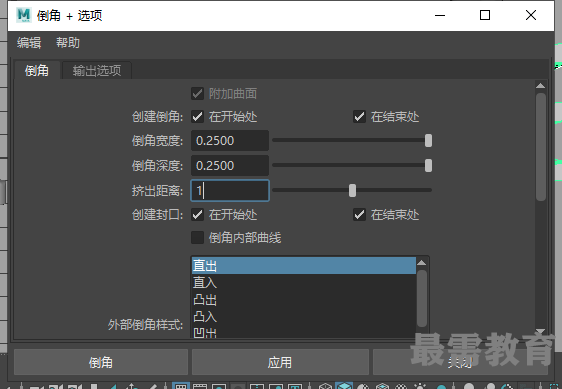Select 凸出 in the bevel style list
Viewport: 562px width, 389px height.
pos(304,299)
